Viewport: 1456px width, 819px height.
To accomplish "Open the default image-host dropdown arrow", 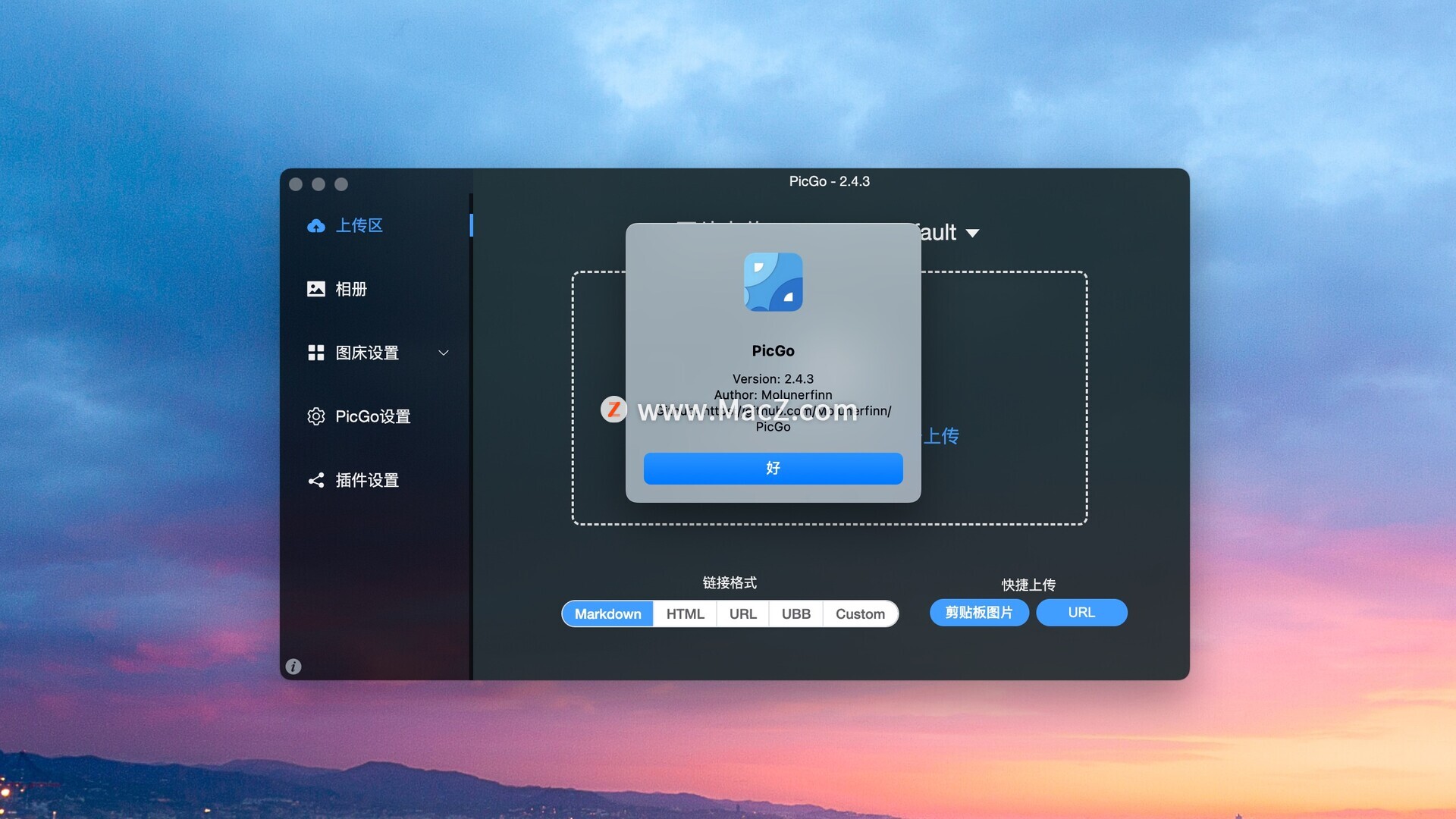I will pos(972,233).
